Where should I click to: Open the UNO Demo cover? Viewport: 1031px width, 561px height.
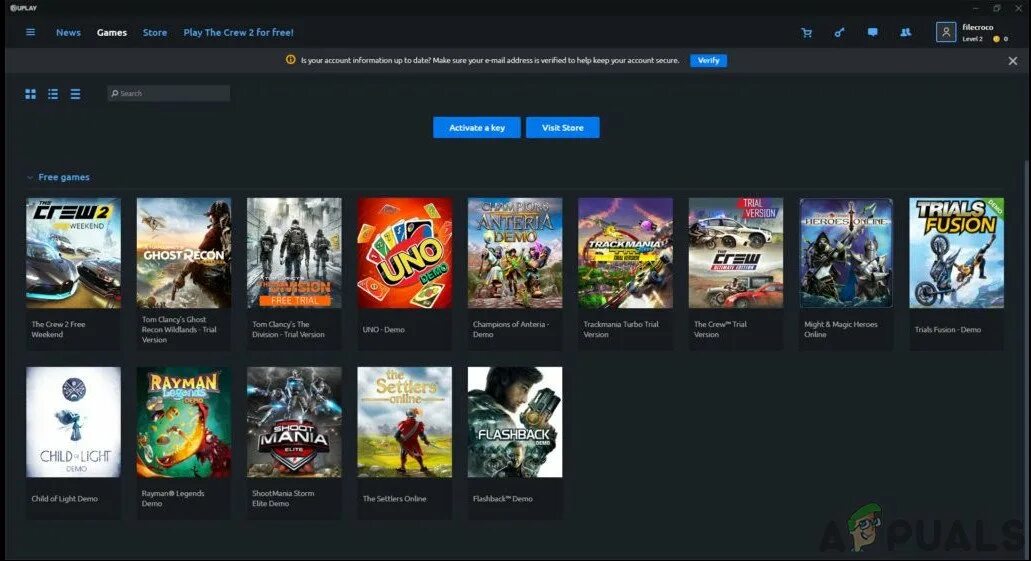(405, 253)
